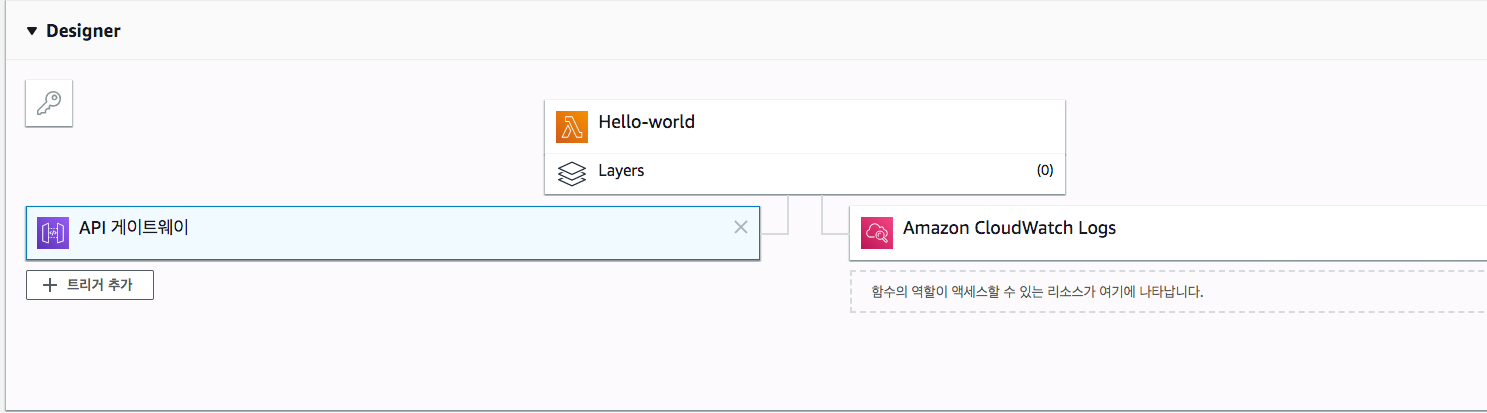Collapse the Designer section triangle

[x=32, y=32]
